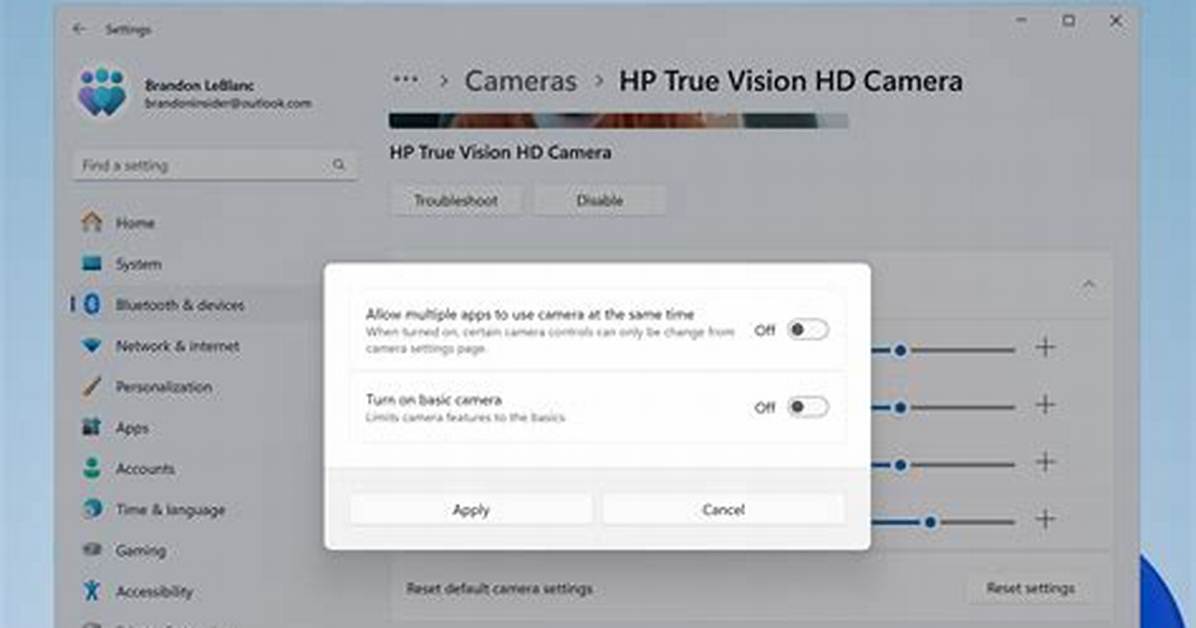This screenshot has height=628, width=1196.
Task: Click plus icon beside the second slider
Action: pos(1046,404)
